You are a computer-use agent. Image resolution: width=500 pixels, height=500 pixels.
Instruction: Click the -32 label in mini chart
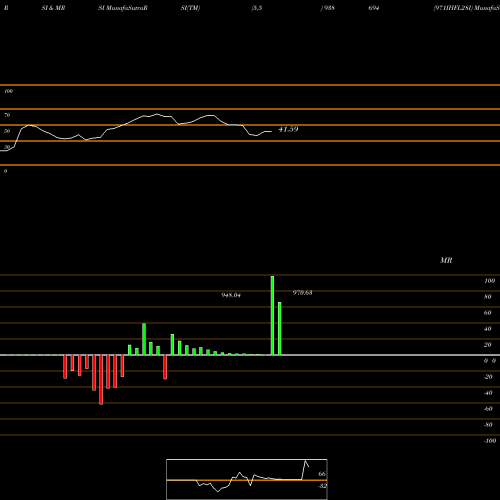[322, 486]
